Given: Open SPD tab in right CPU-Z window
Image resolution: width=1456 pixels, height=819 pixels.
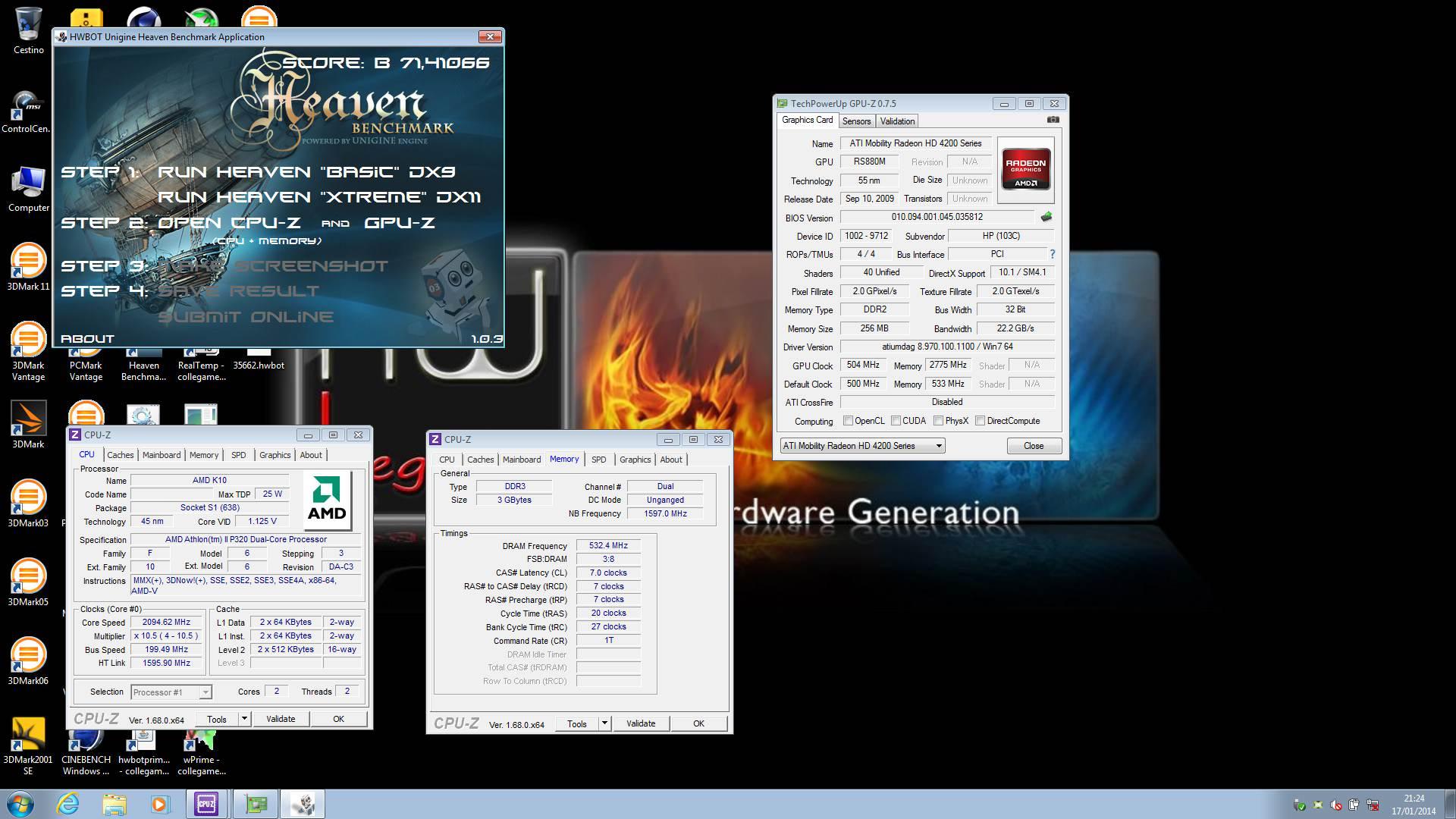Looking at the screenshot, I should (x=598, y=460).
